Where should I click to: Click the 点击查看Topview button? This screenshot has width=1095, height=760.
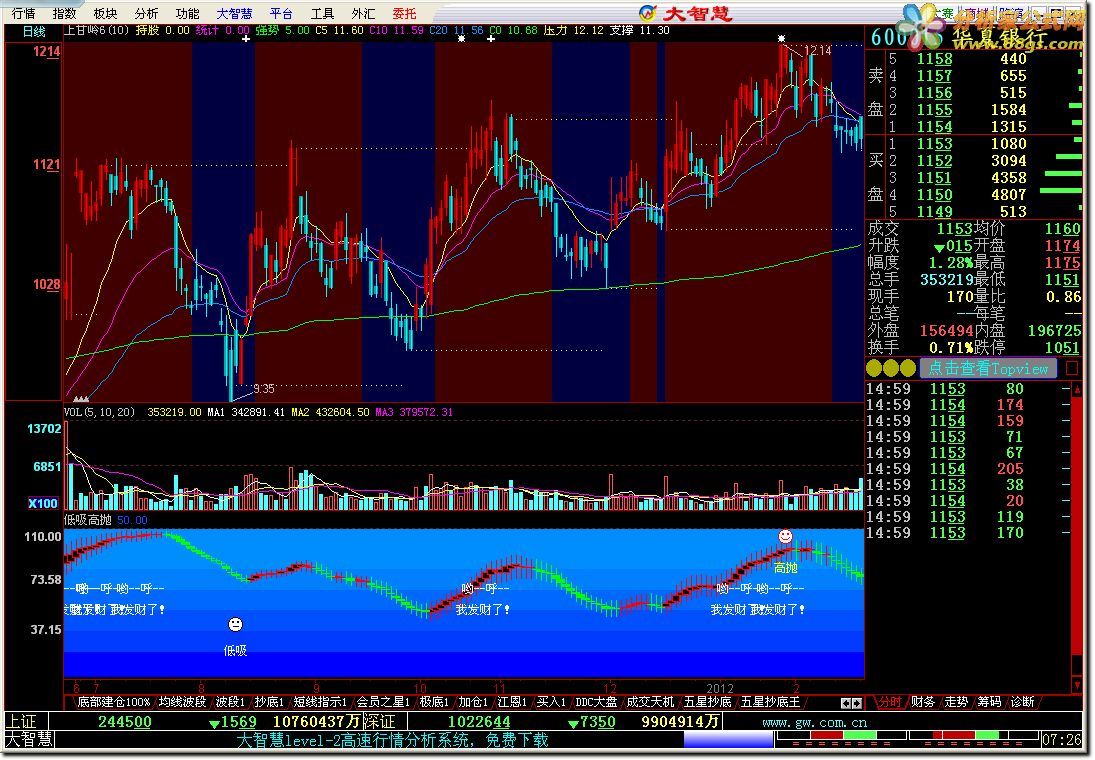coord(988,368)
